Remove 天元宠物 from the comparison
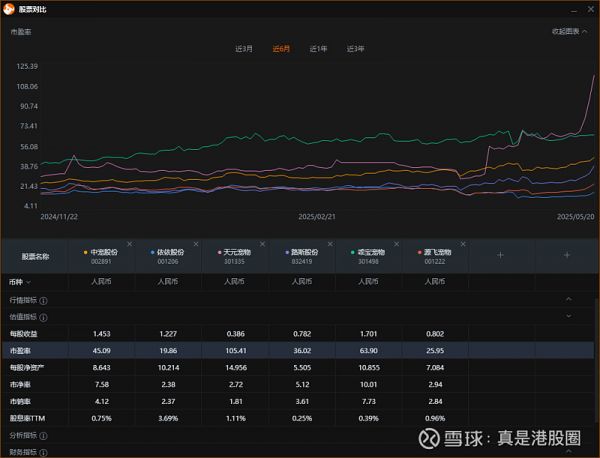600x458 pixels. (x=262, y=244)
